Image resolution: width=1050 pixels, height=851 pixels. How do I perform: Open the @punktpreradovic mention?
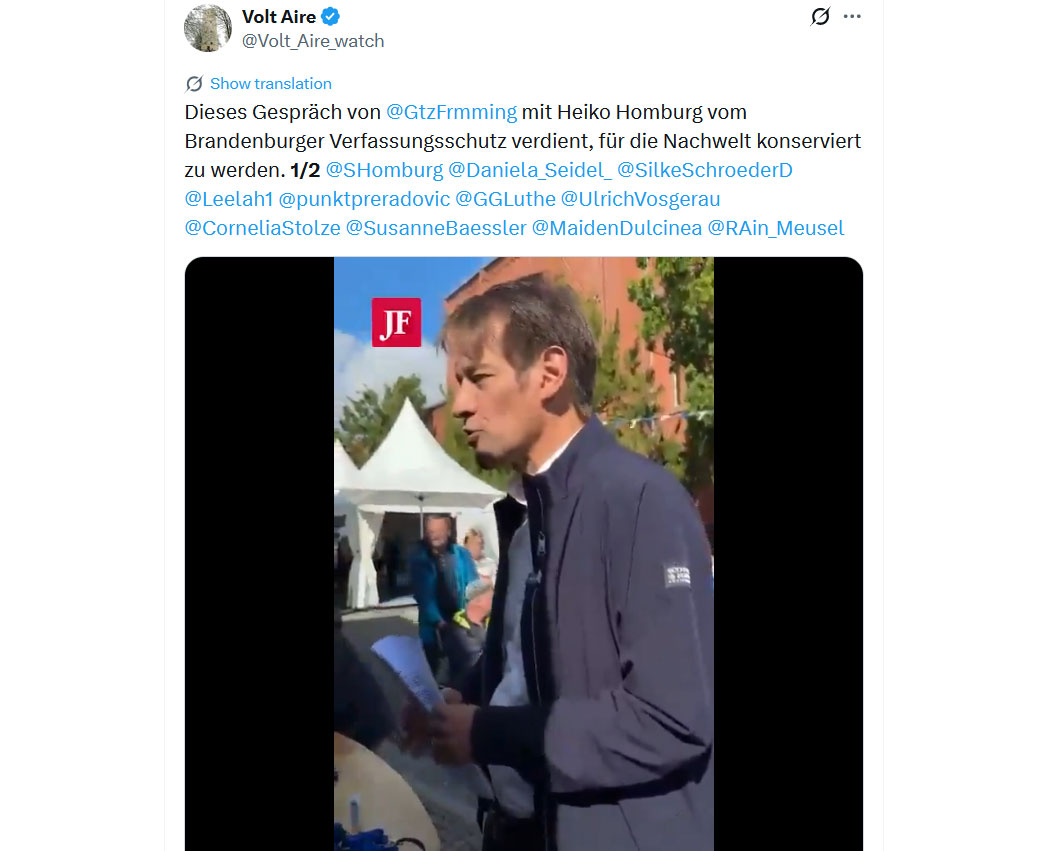tap(364, 199)
